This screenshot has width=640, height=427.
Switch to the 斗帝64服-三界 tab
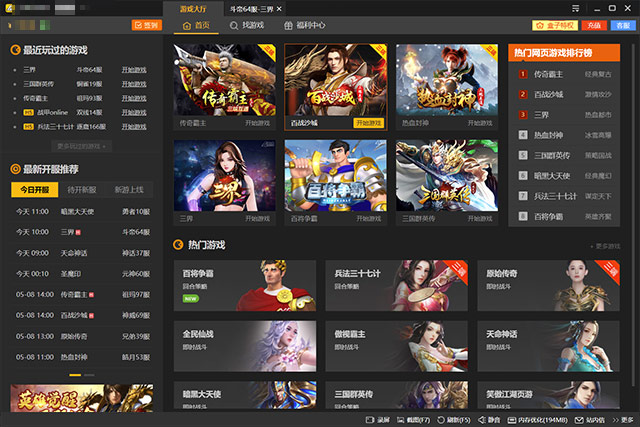[251, 9]
